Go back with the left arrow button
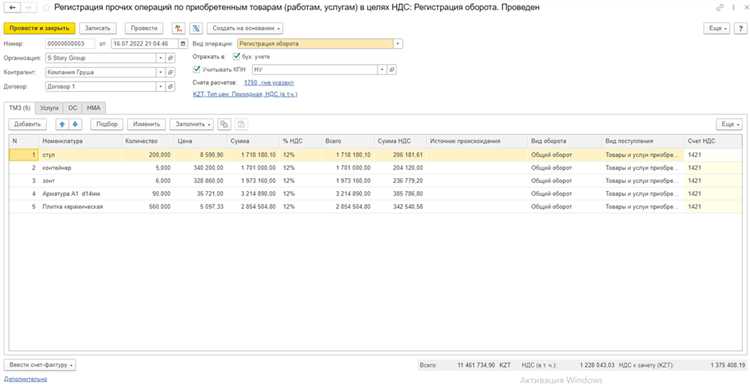This screenshot has height=384, width=750. (12, 8)
